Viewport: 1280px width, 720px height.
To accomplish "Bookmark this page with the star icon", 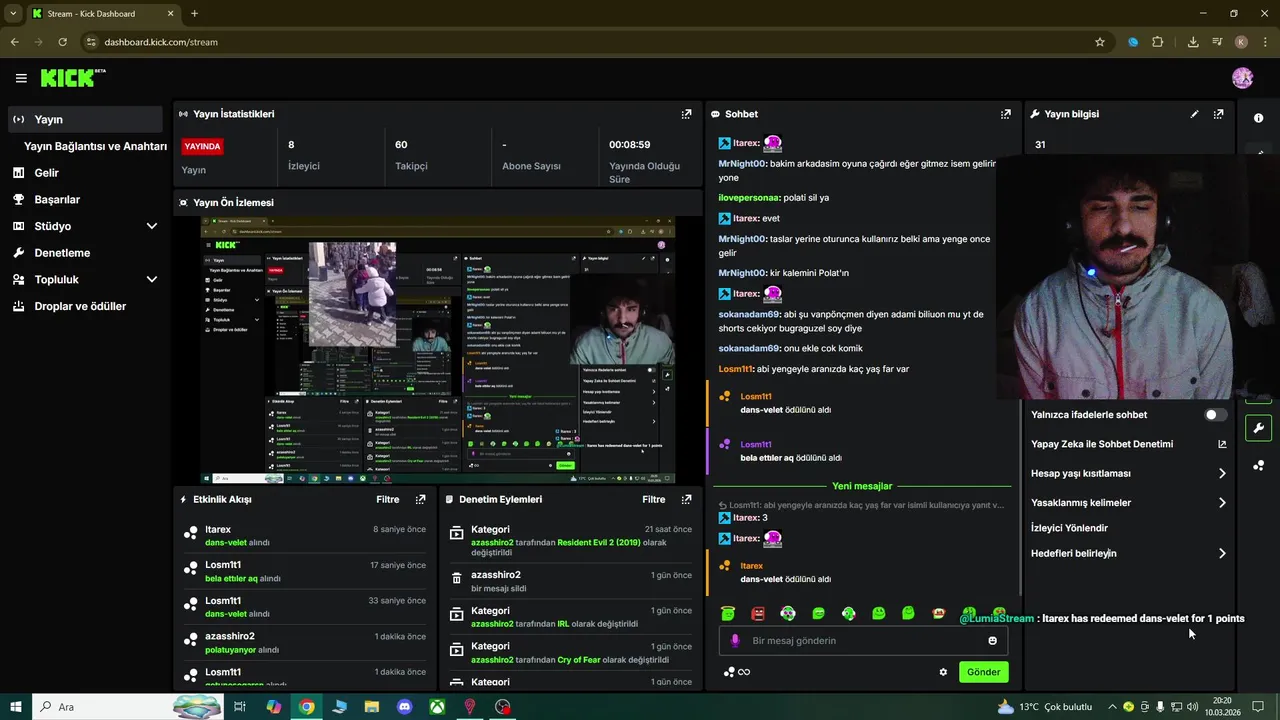I will click(1100, 42).
